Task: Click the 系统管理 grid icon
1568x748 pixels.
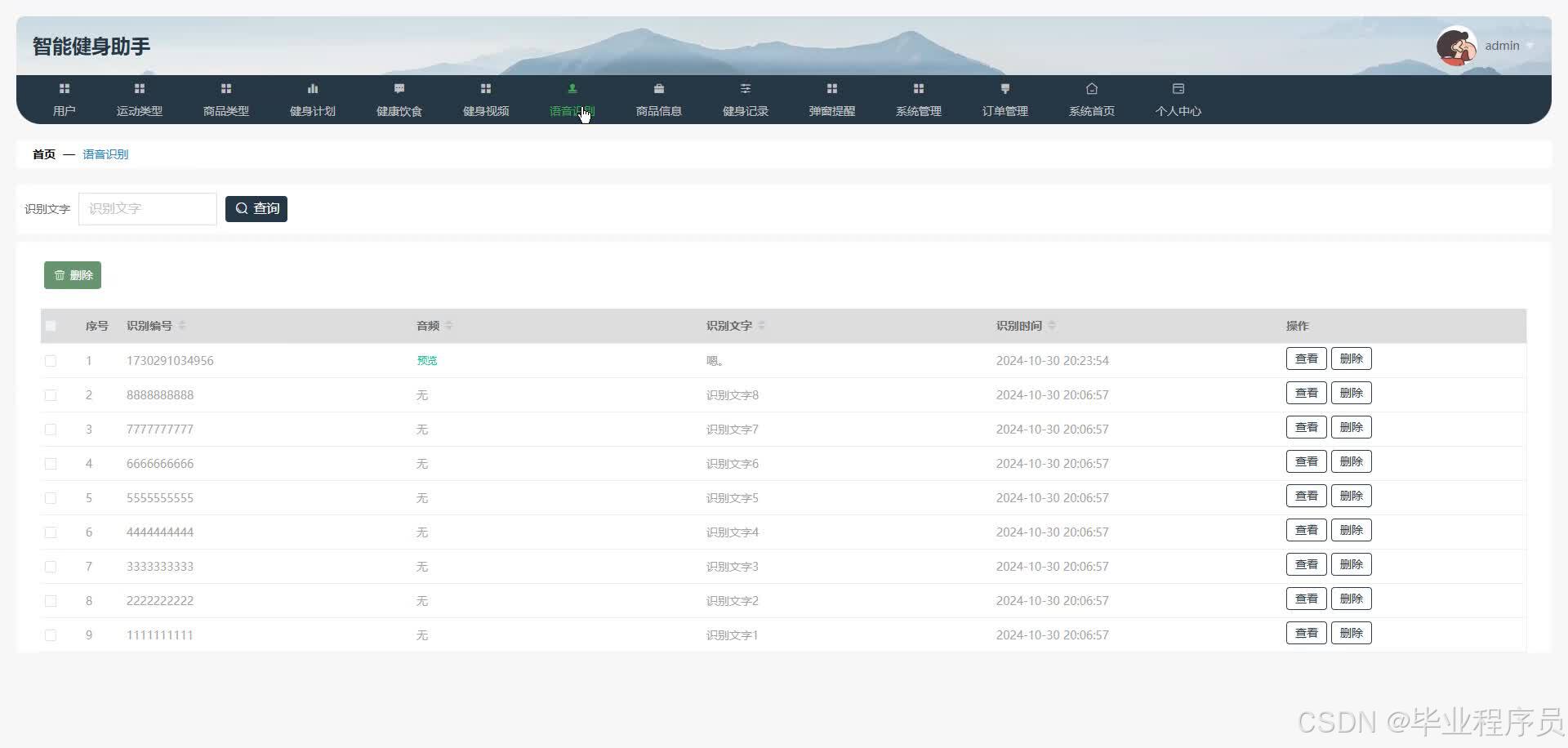Action: (x=919, y=88)
